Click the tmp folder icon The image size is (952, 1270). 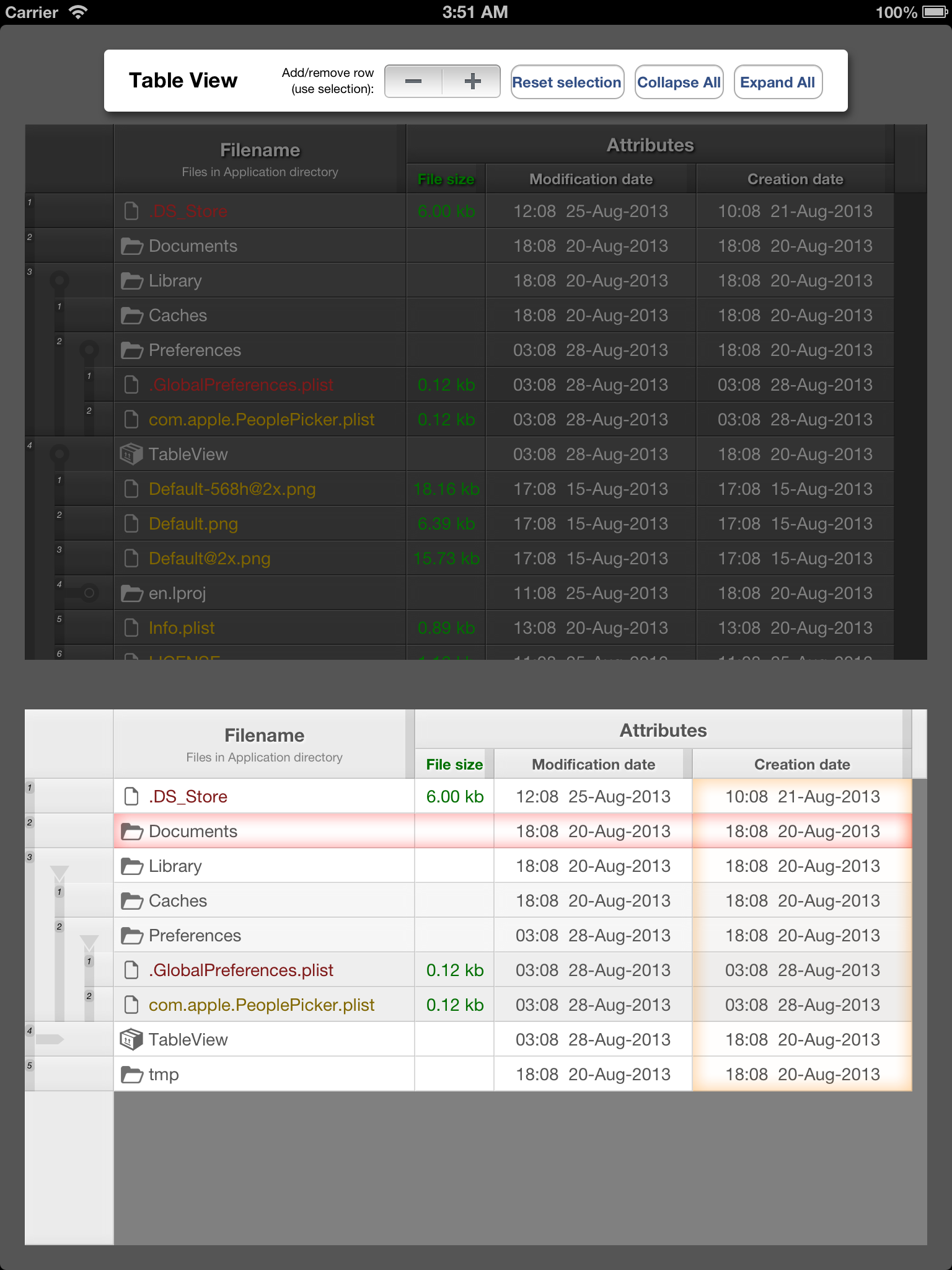coord(131,1075)
